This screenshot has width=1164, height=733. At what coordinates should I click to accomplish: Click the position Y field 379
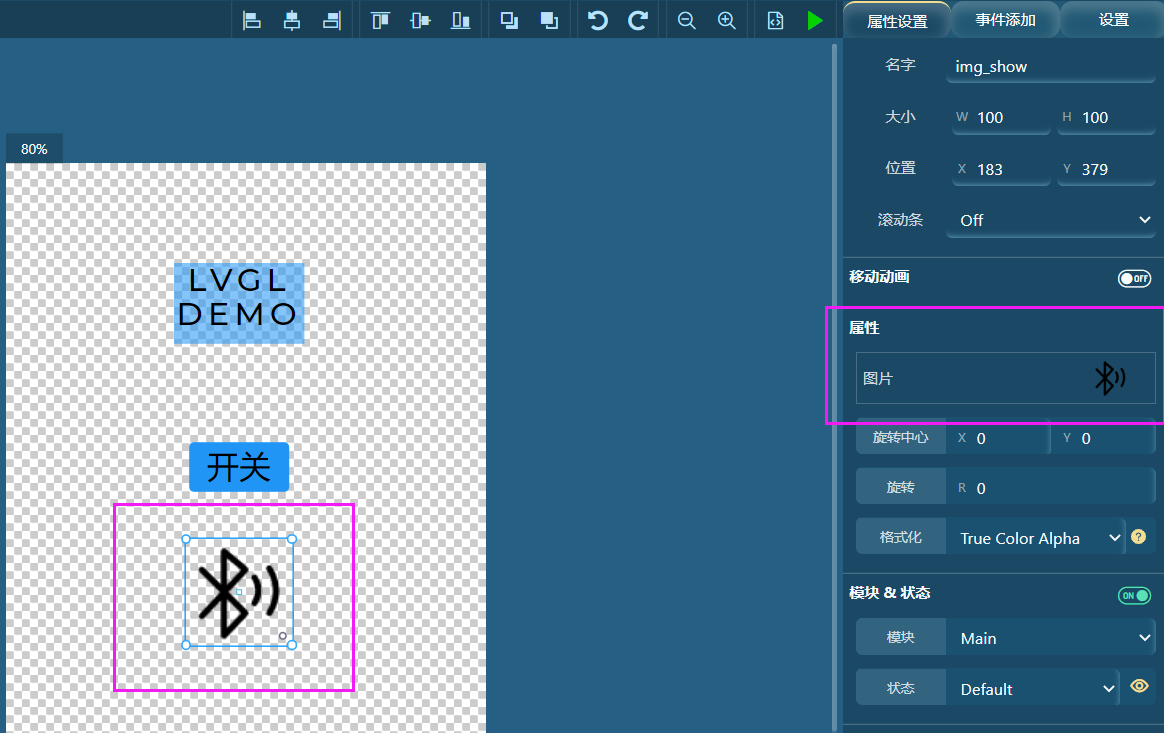click(x=1106, y=169)
